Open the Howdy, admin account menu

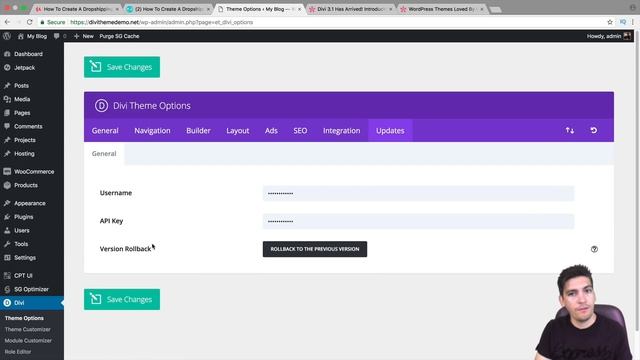(609, 36)
